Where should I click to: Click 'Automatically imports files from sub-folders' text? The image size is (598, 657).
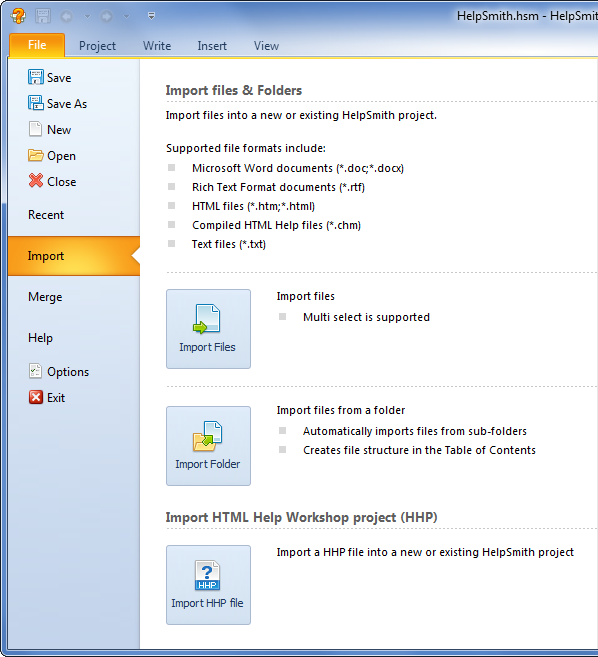click(x=415, y=431)
